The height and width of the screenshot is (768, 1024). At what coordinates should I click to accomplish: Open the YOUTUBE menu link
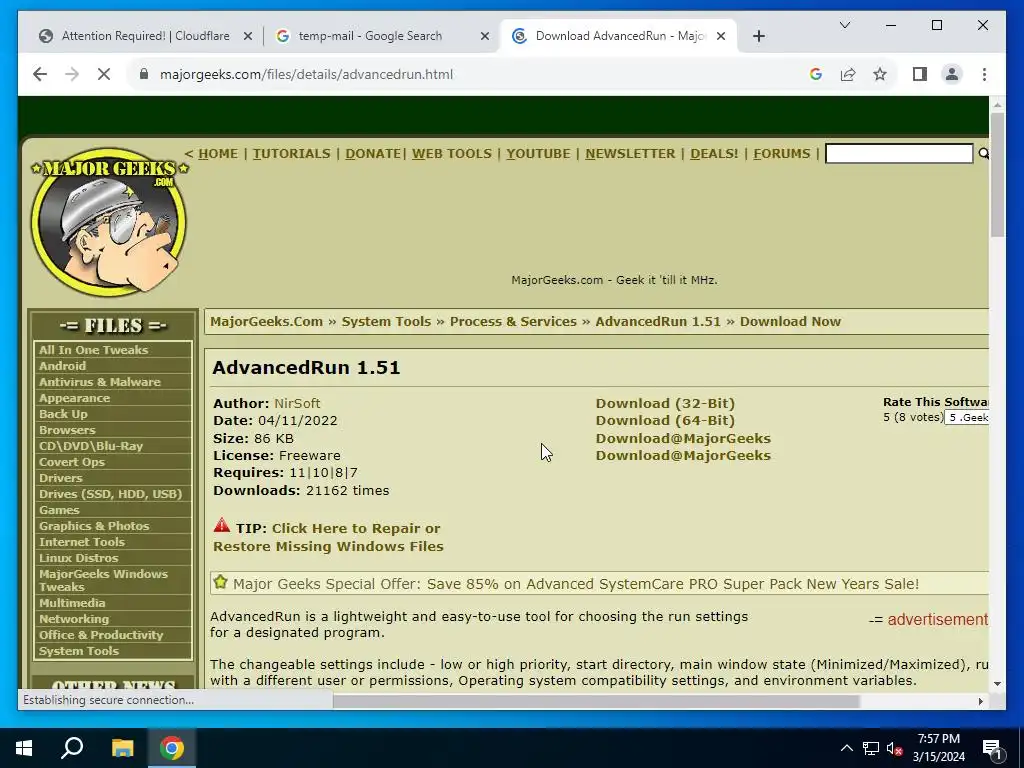click(x=538, y=153)
